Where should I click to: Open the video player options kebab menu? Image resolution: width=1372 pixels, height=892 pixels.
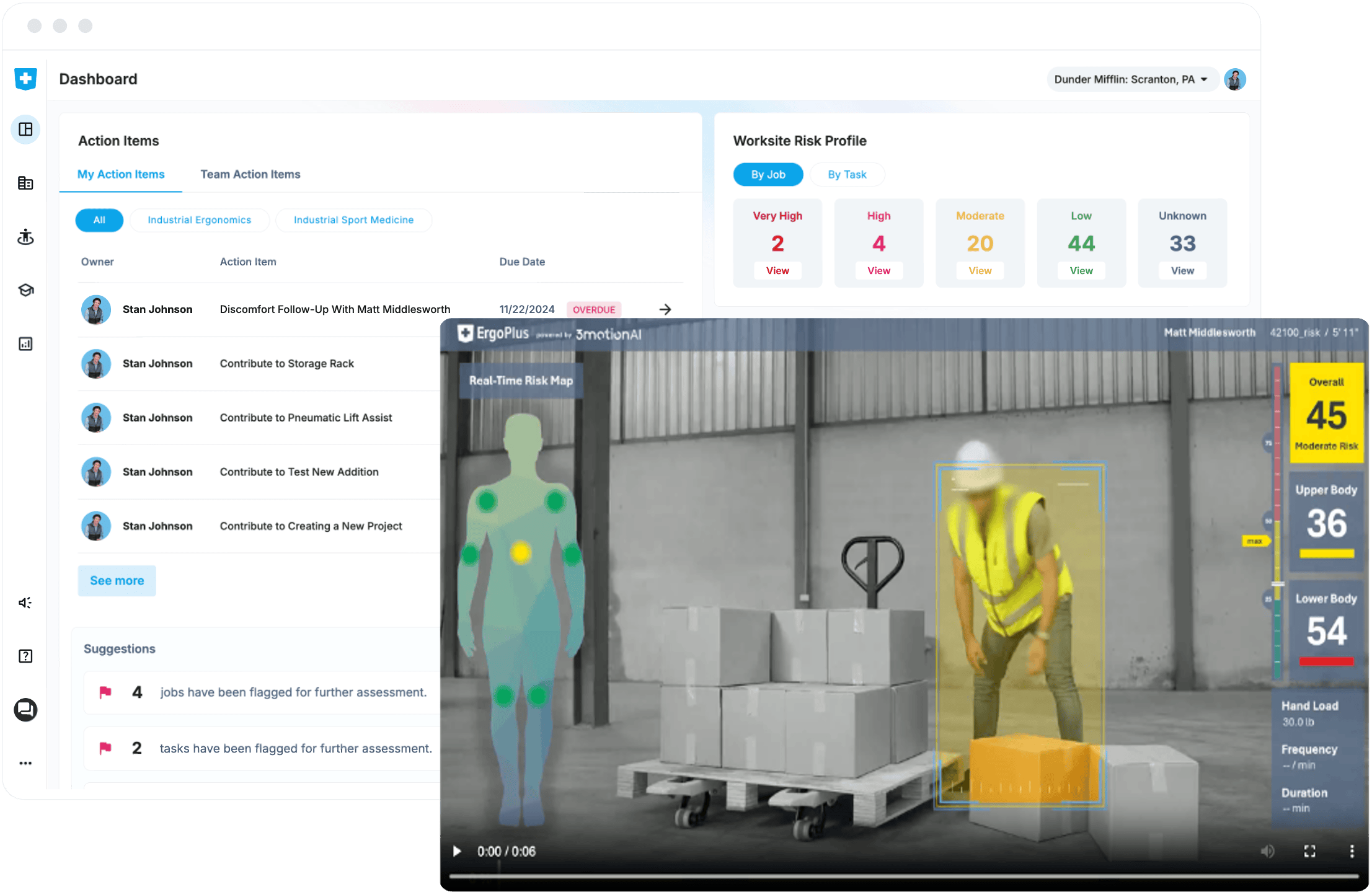pos(1352,851)
